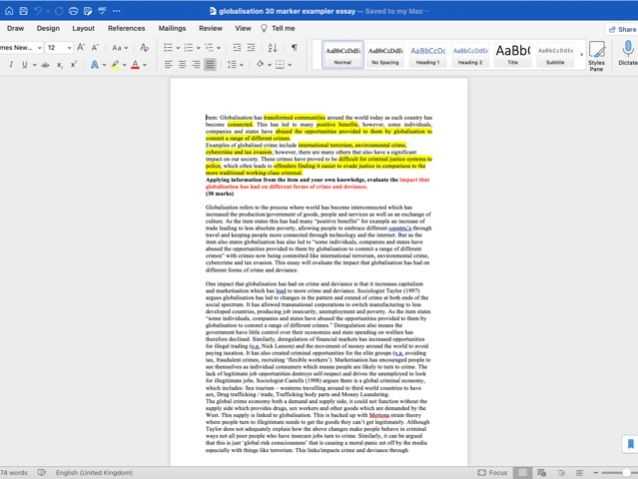The height and width of the screenshot is (479, 638).
Task: Click the Dictate microphone icon
Action: 628,49
